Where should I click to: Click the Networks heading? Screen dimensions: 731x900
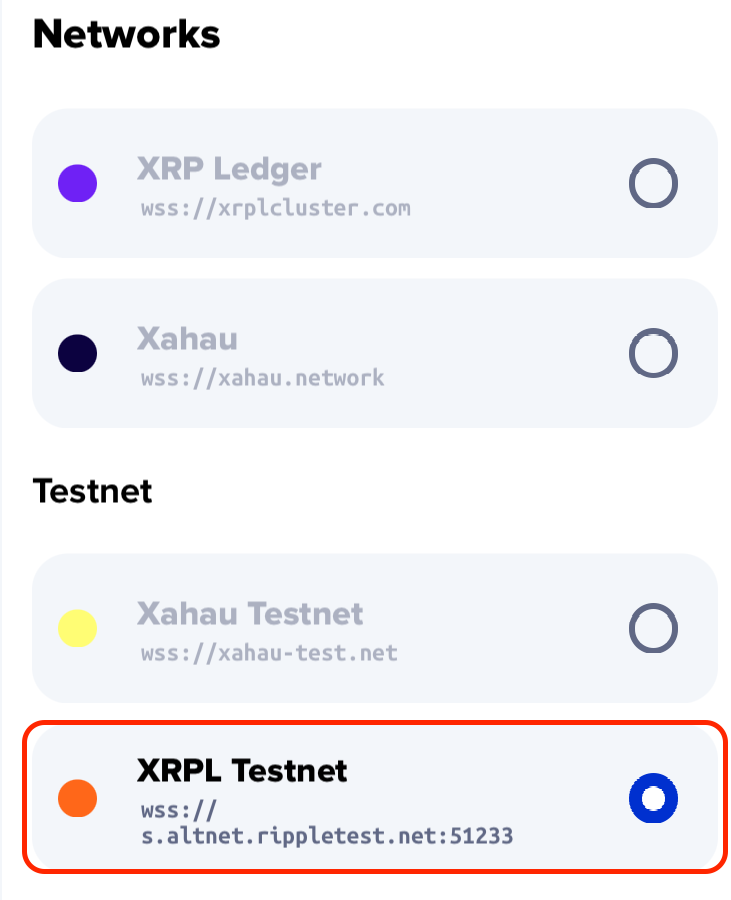click(126, 34)
